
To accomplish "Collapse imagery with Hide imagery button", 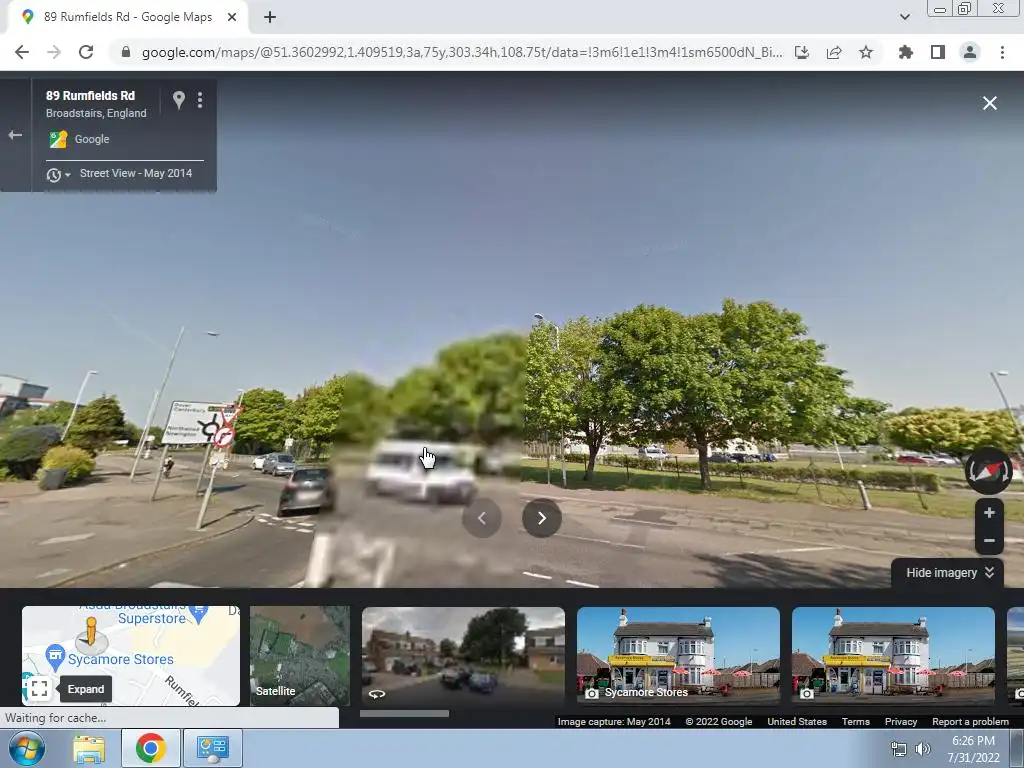I will (x=949, y=573).
